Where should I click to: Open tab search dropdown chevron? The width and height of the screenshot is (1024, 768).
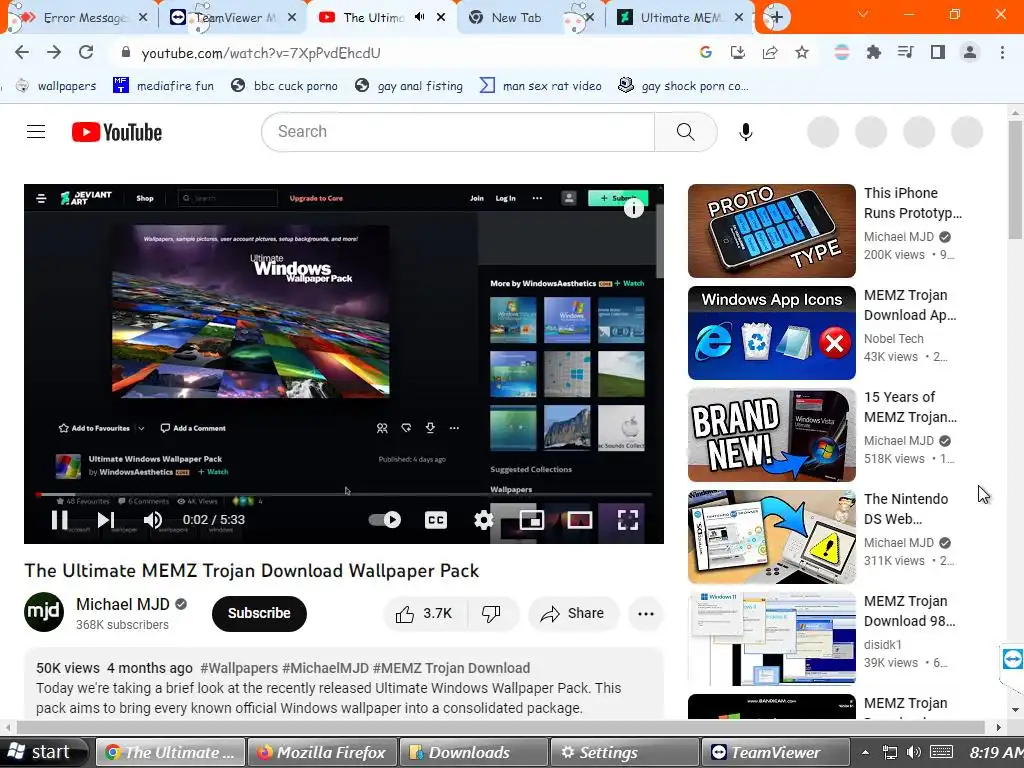point(863,14)
